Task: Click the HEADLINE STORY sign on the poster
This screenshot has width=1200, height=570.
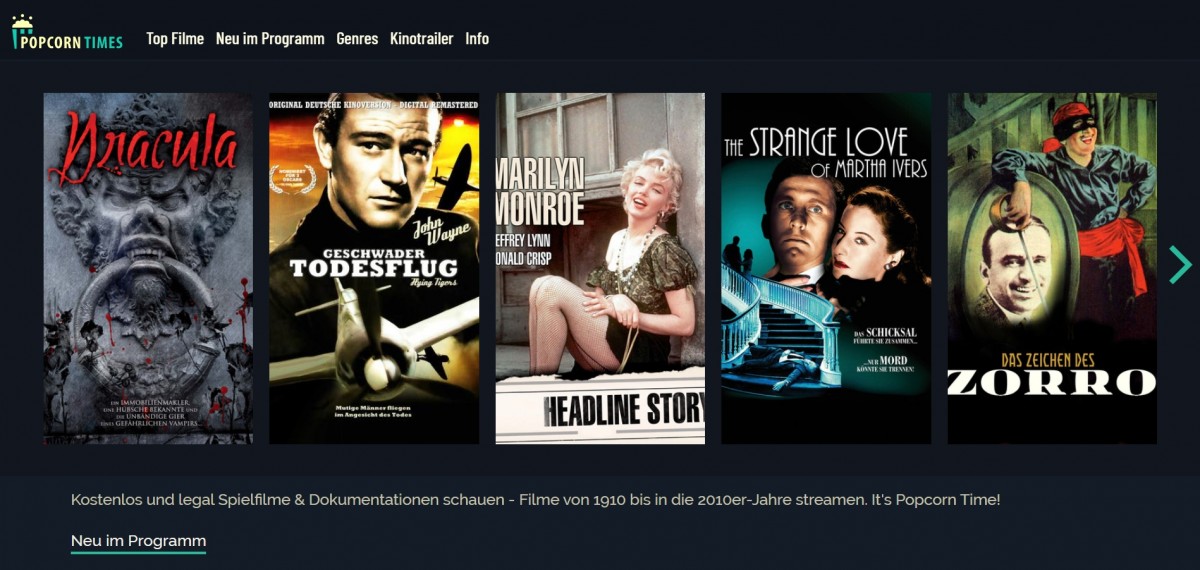Action: point(624,408)
